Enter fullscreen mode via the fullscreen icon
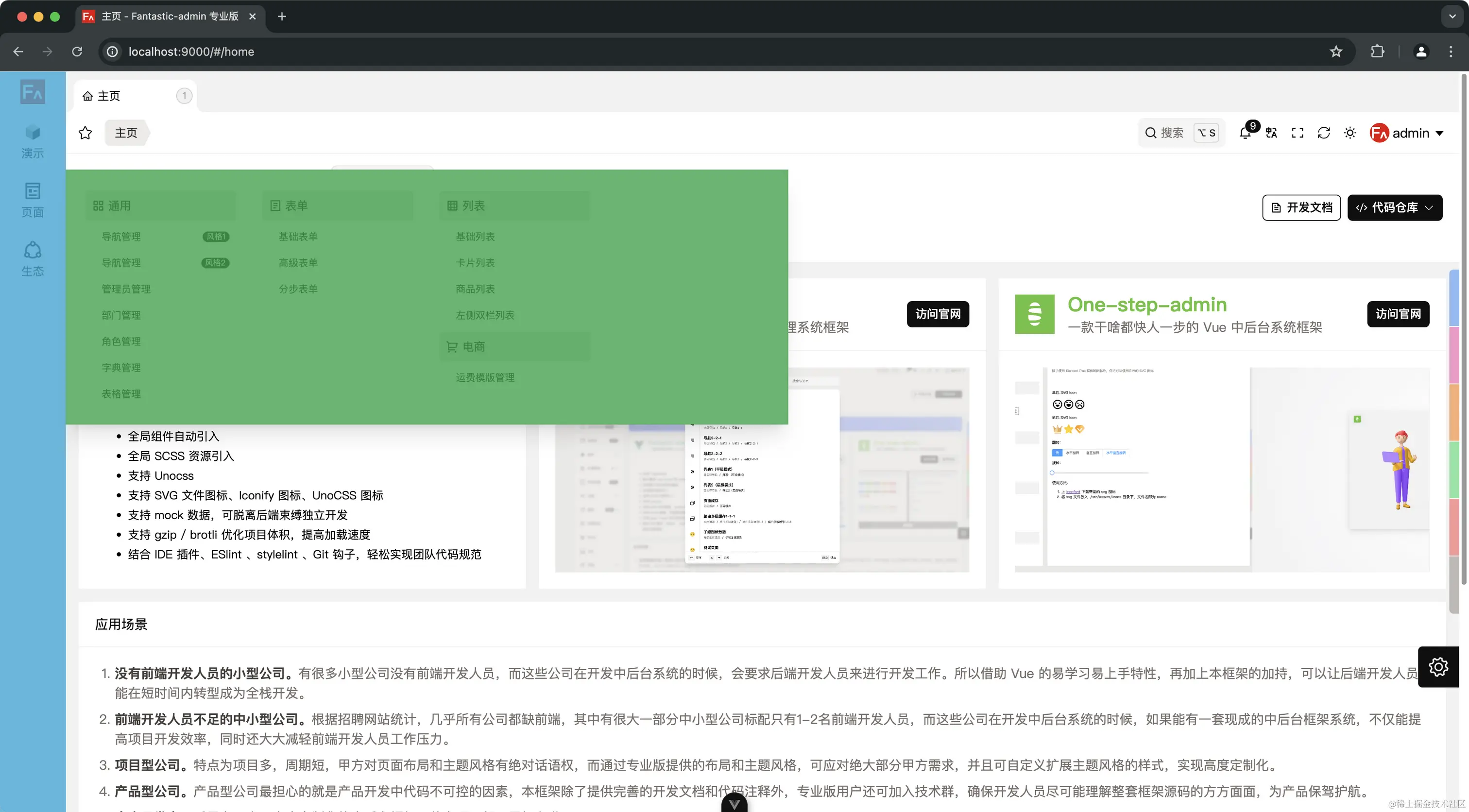 coord(1298,134)
